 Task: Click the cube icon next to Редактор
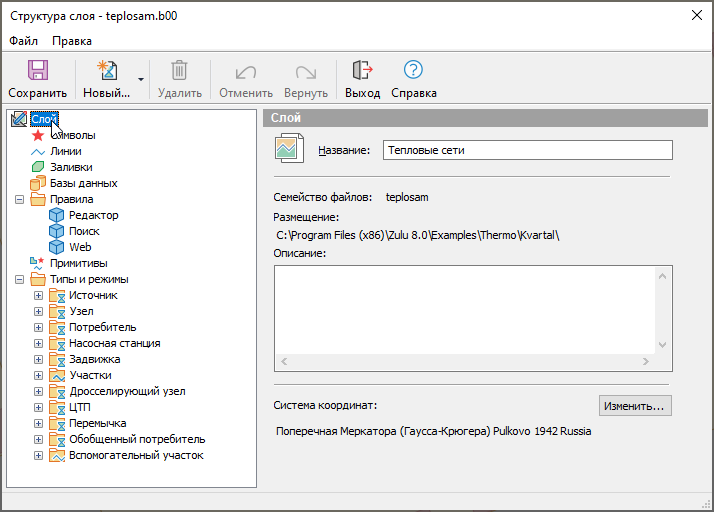click(x=57, y=215)
